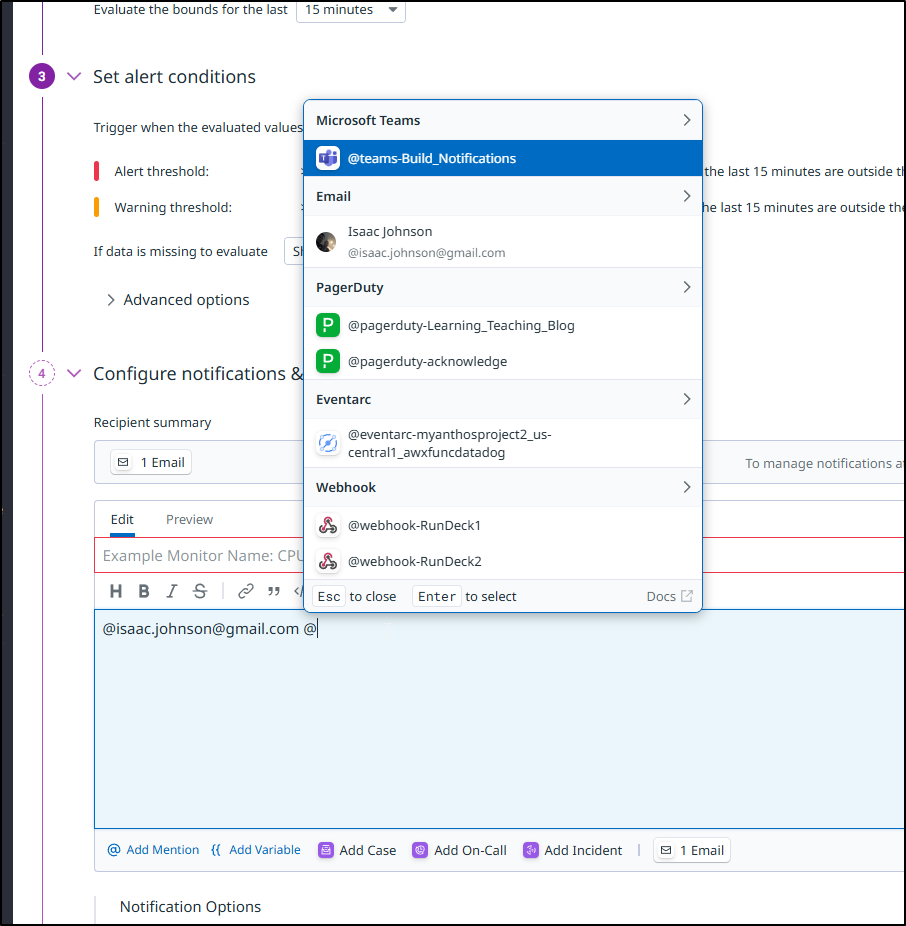
Task: Select @webhook-RunDeck1 mention
Action: [x=503, y=526]
